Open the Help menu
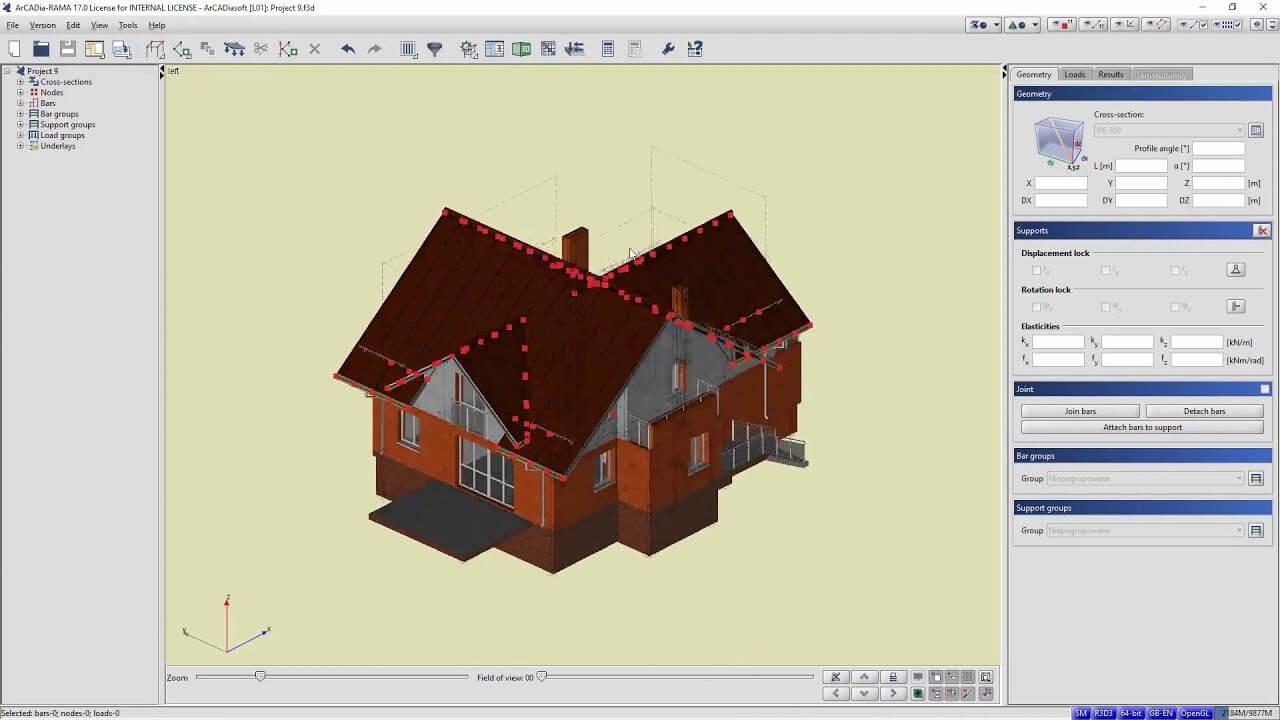 (157, 25)
